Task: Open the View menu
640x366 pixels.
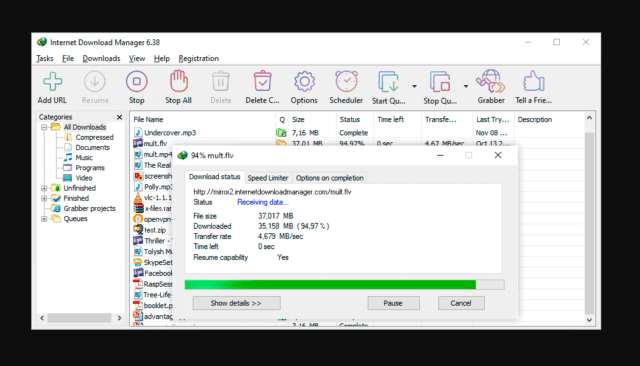Action: click(137, 58)
